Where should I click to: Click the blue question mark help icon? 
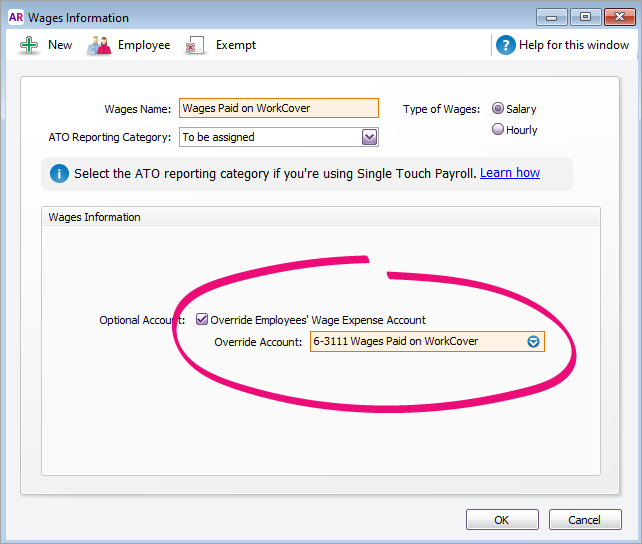click(506, 45)
